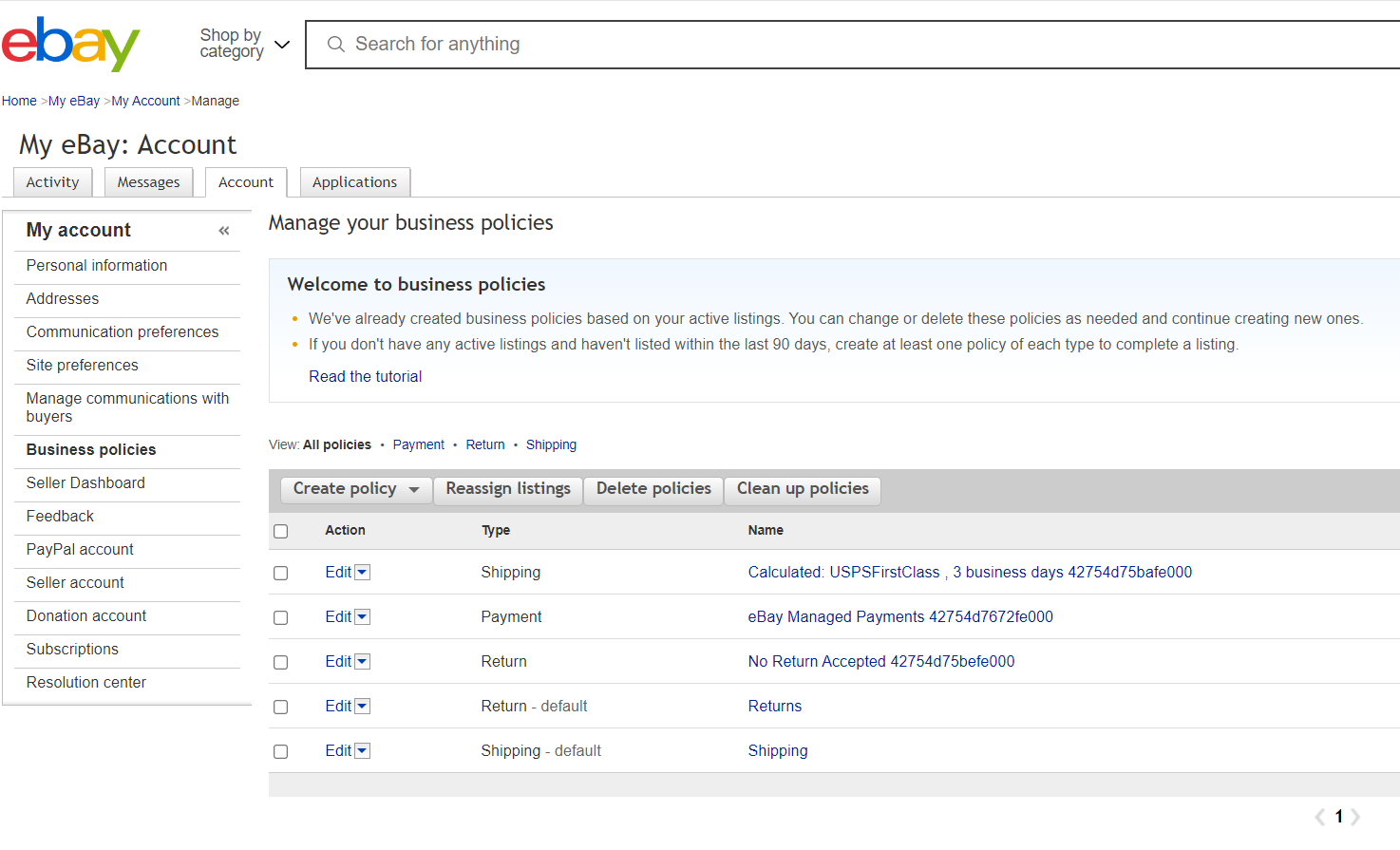Image resolution: width=1400 pixels, height=850 pixels.
Task: Switch to the Messages tab
Action: tap(148, 181)
